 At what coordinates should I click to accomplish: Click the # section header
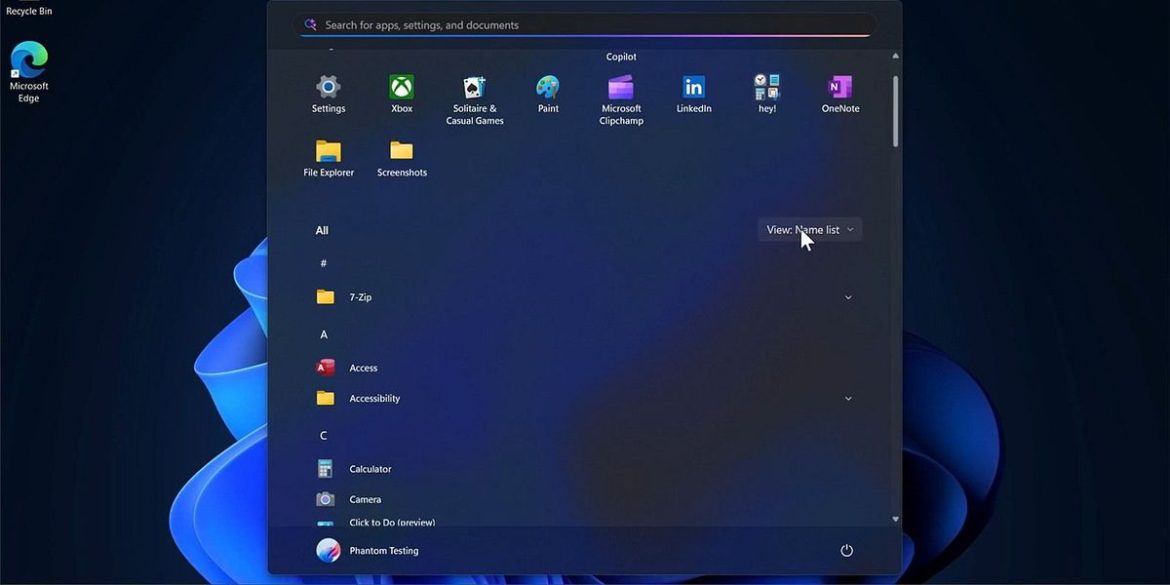[324, 263]
